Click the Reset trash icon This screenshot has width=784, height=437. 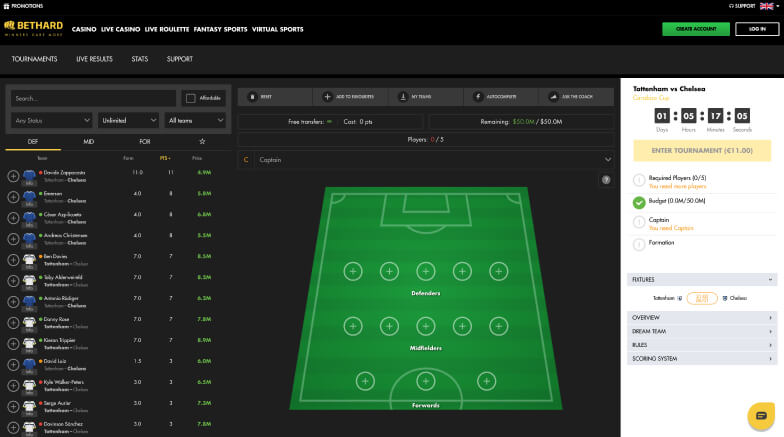[252, 96]
